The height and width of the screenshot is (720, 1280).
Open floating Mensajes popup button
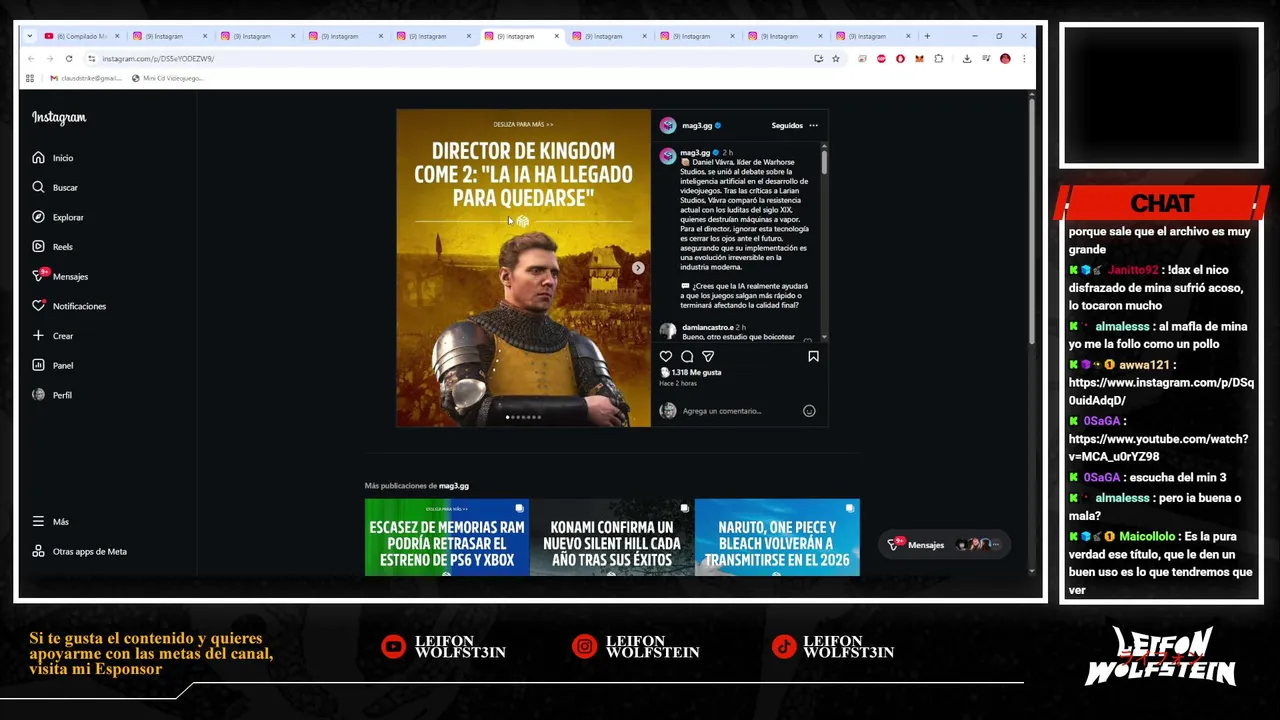[944, 545]
